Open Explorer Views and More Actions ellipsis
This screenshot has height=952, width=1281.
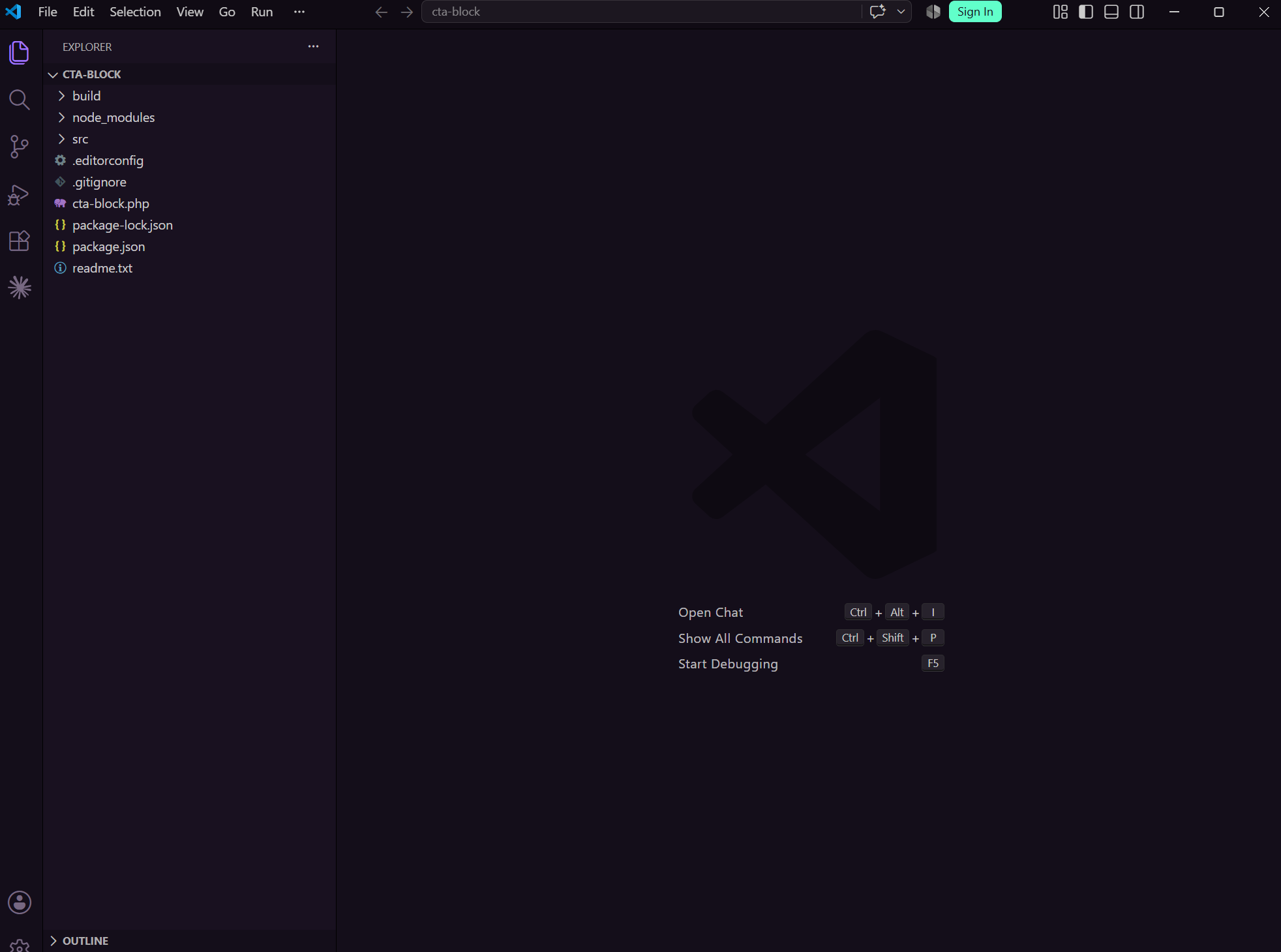313,46
